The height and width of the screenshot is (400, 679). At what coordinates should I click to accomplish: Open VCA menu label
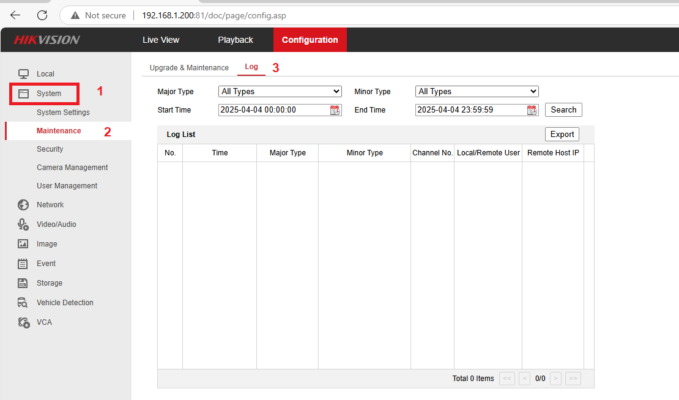(x=44, y=322)
